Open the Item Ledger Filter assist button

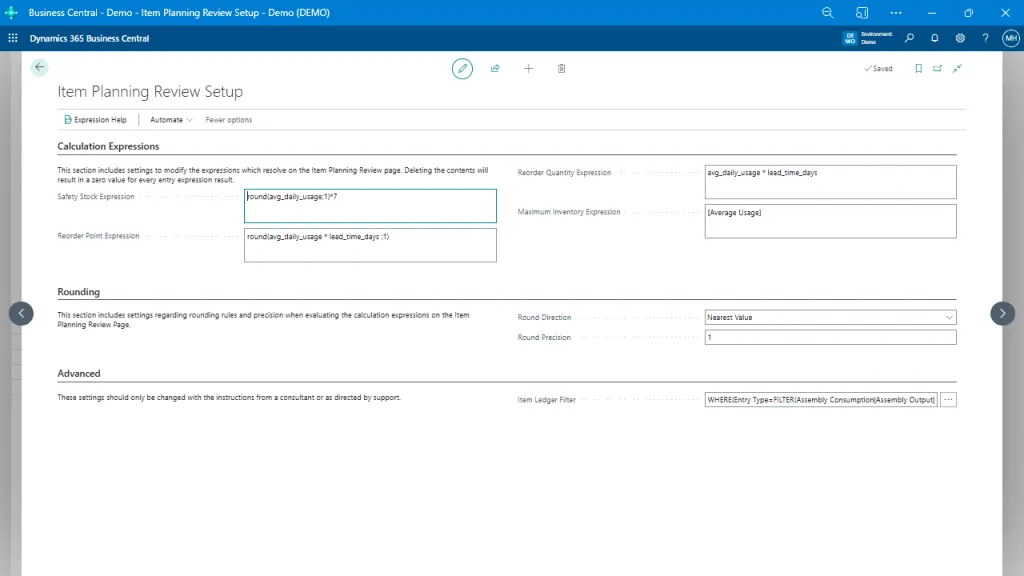(x=946, y=399)
